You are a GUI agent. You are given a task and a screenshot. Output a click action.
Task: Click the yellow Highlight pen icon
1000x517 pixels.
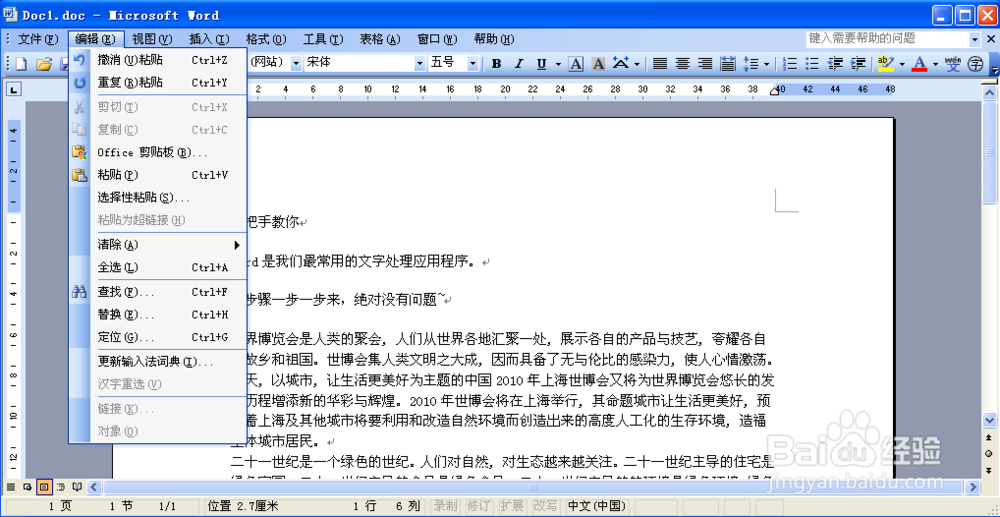pyautogui.click(x=886, y=64)
